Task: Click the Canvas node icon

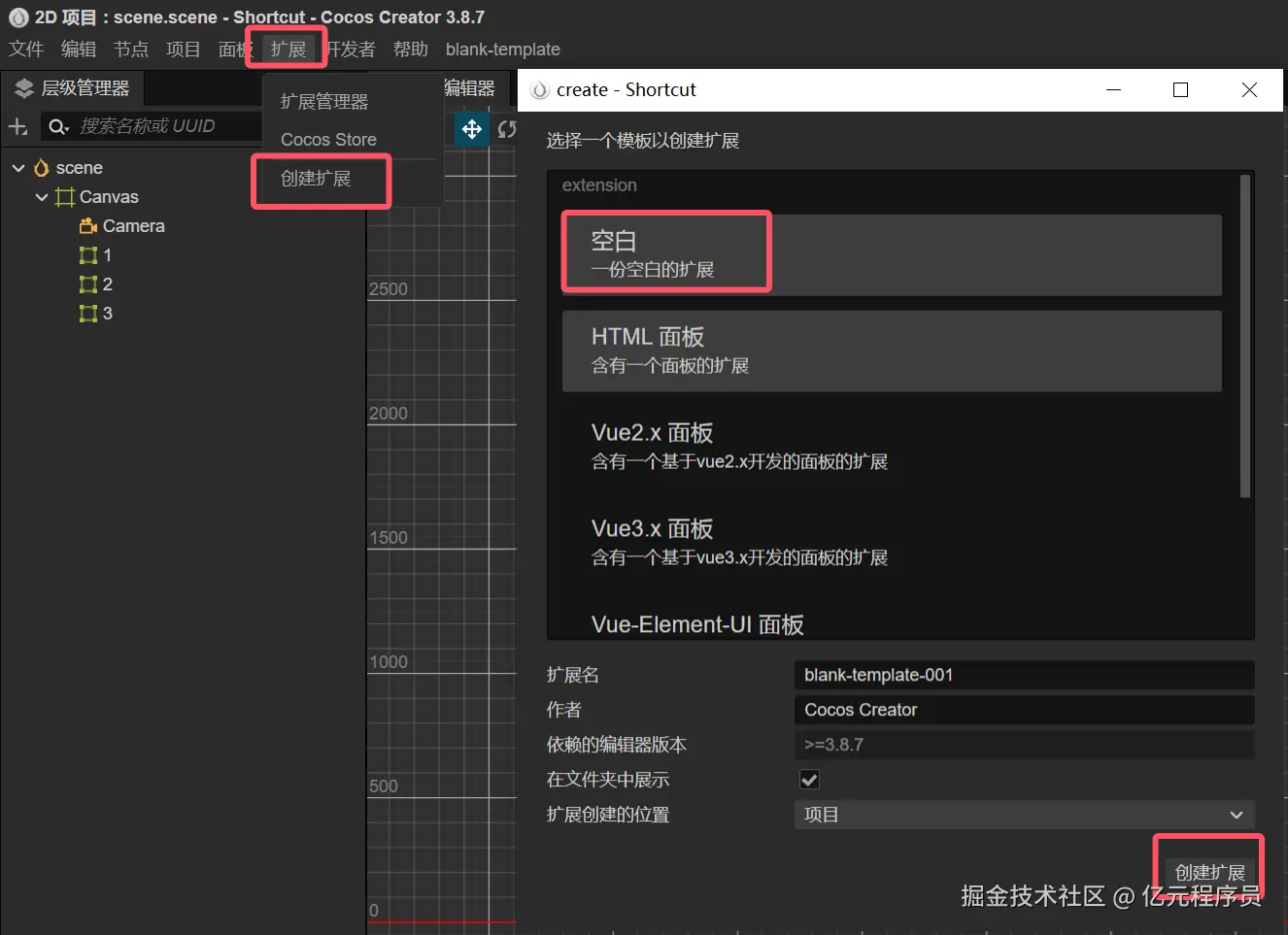Action: click(65, 197)
